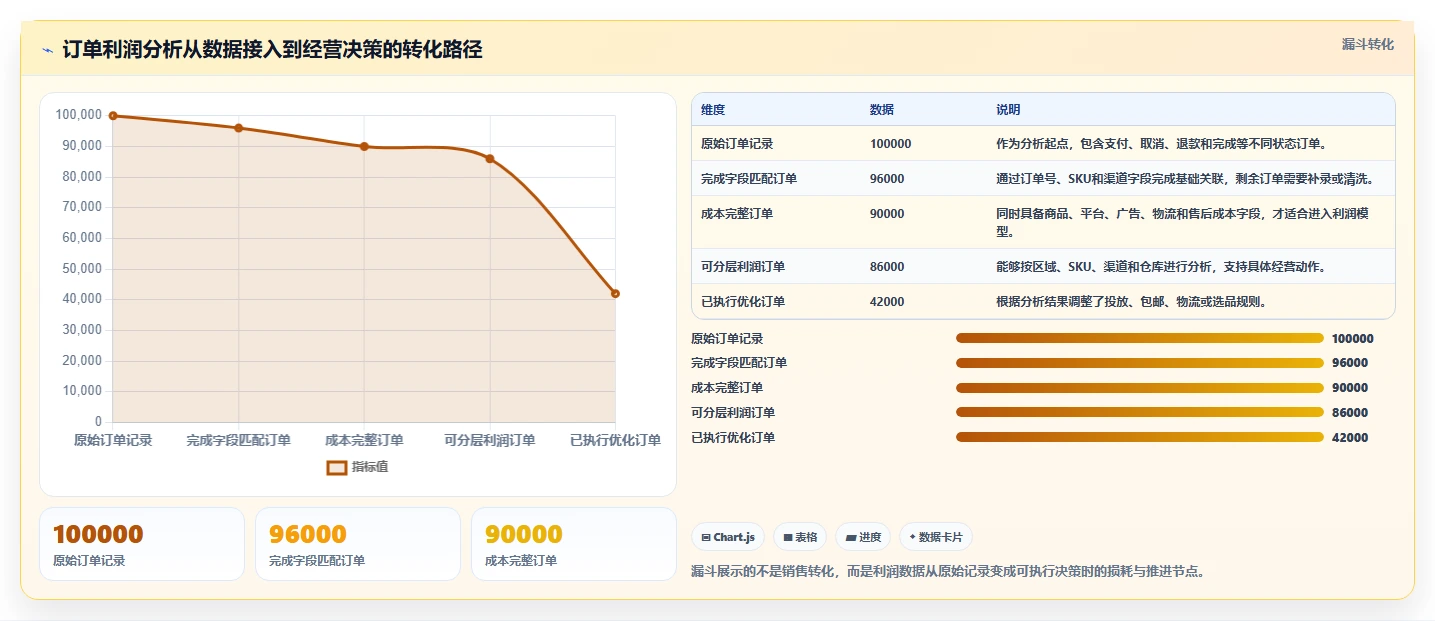1435x621 pixels.
Task: Click the 说明 column header
Action: 1008,110
